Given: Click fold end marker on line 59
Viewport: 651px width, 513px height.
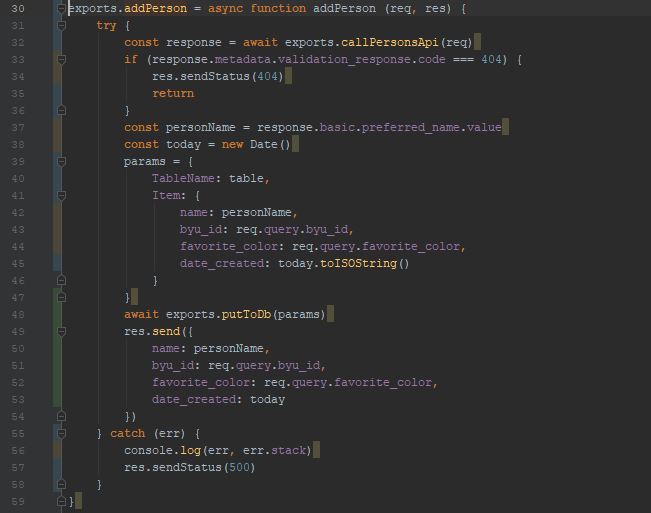Looking at the screenshot, I should 61,501.
